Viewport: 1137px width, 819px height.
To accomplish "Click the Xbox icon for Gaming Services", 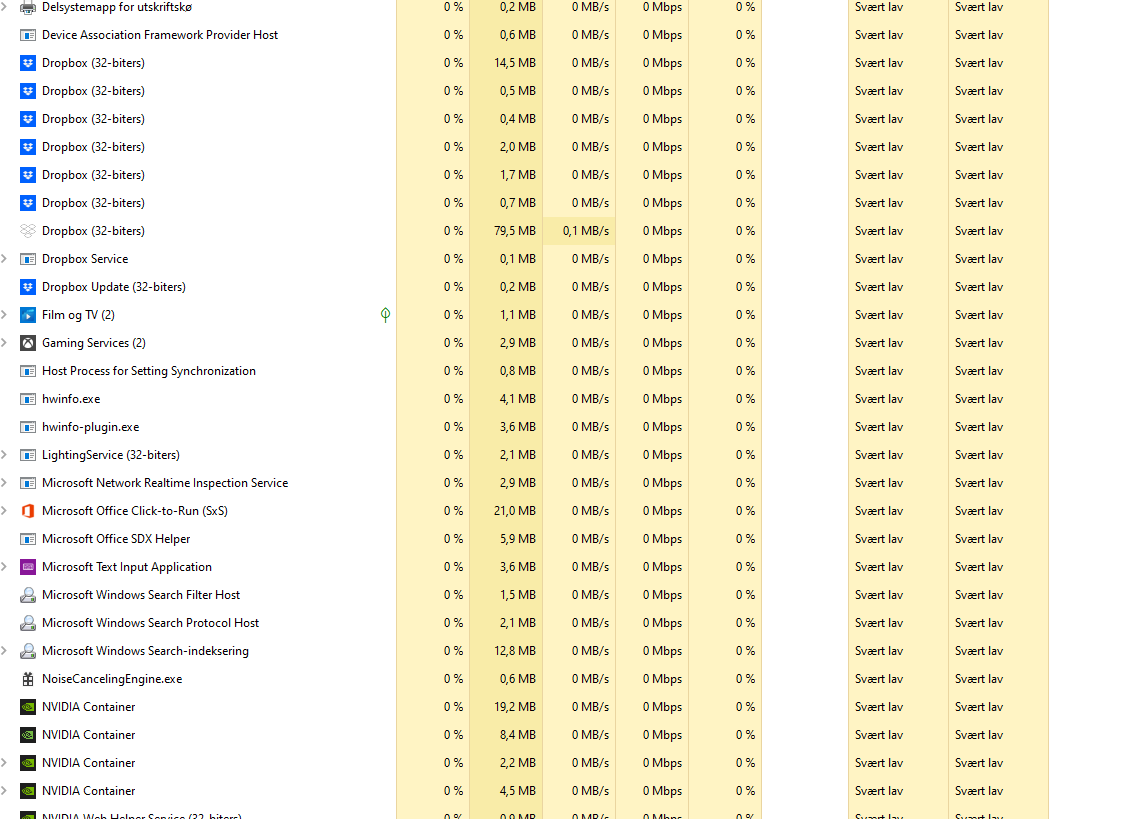I will coord(28,343).
